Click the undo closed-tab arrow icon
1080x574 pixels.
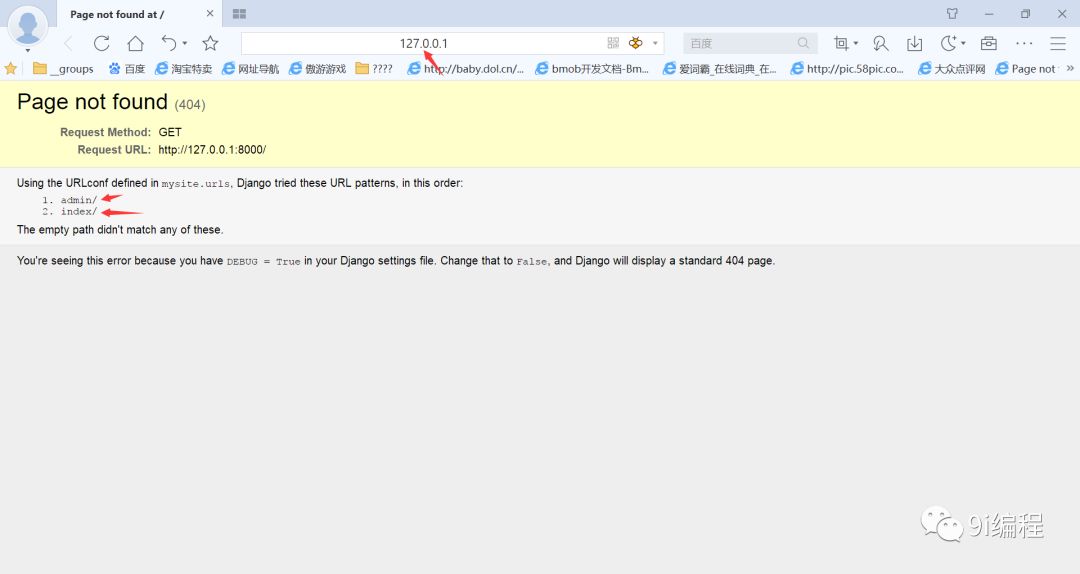point(169,43)
